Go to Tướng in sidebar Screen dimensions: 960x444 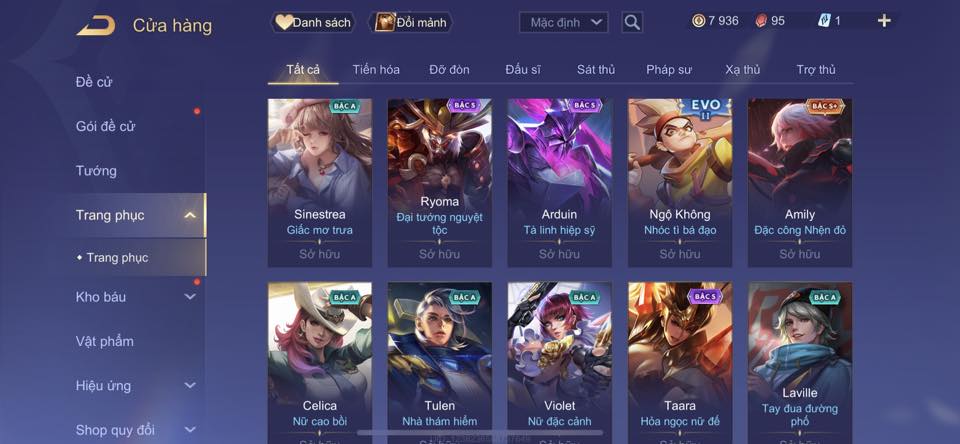(96, 171)
